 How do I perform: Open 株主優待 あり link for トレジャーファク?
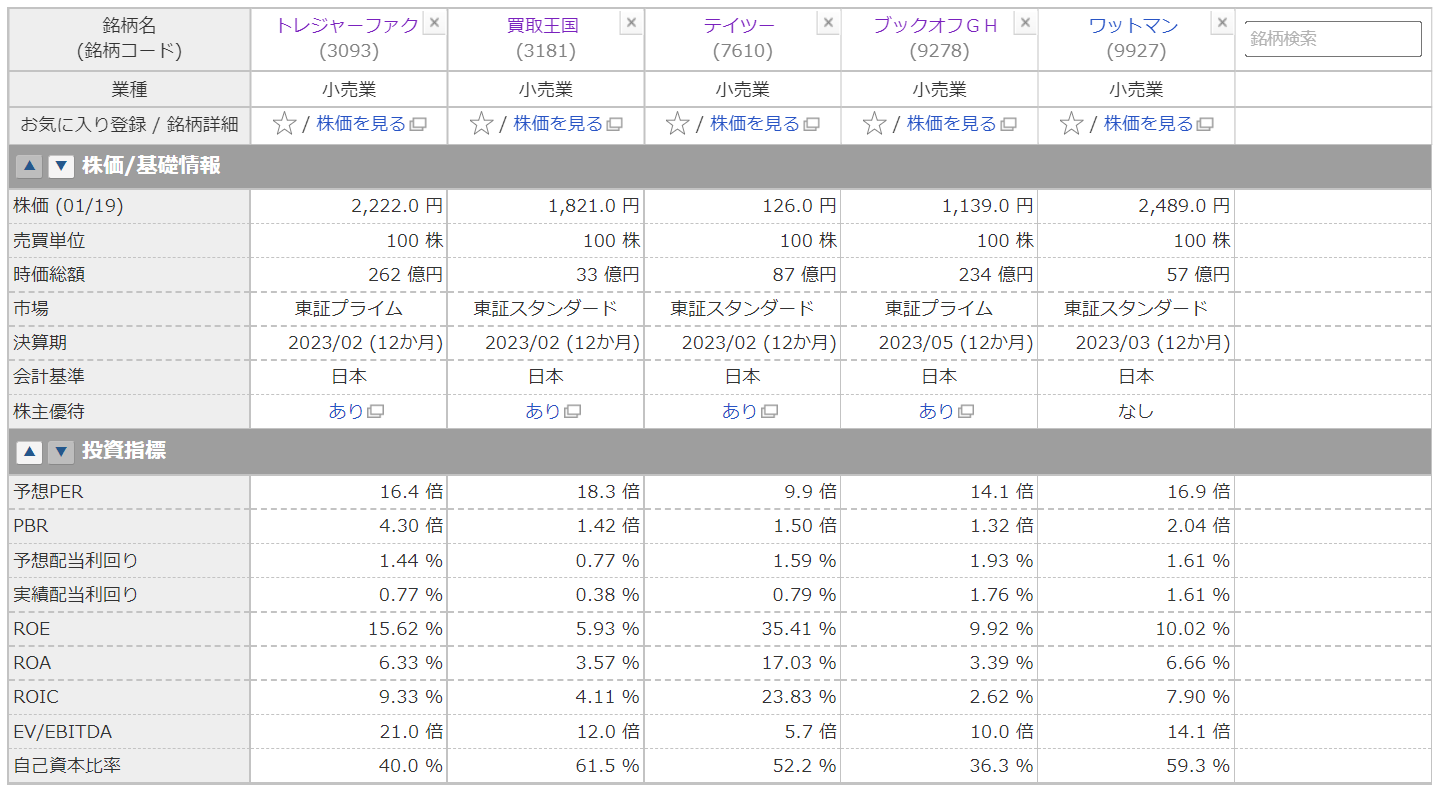[x=356, y=411]
